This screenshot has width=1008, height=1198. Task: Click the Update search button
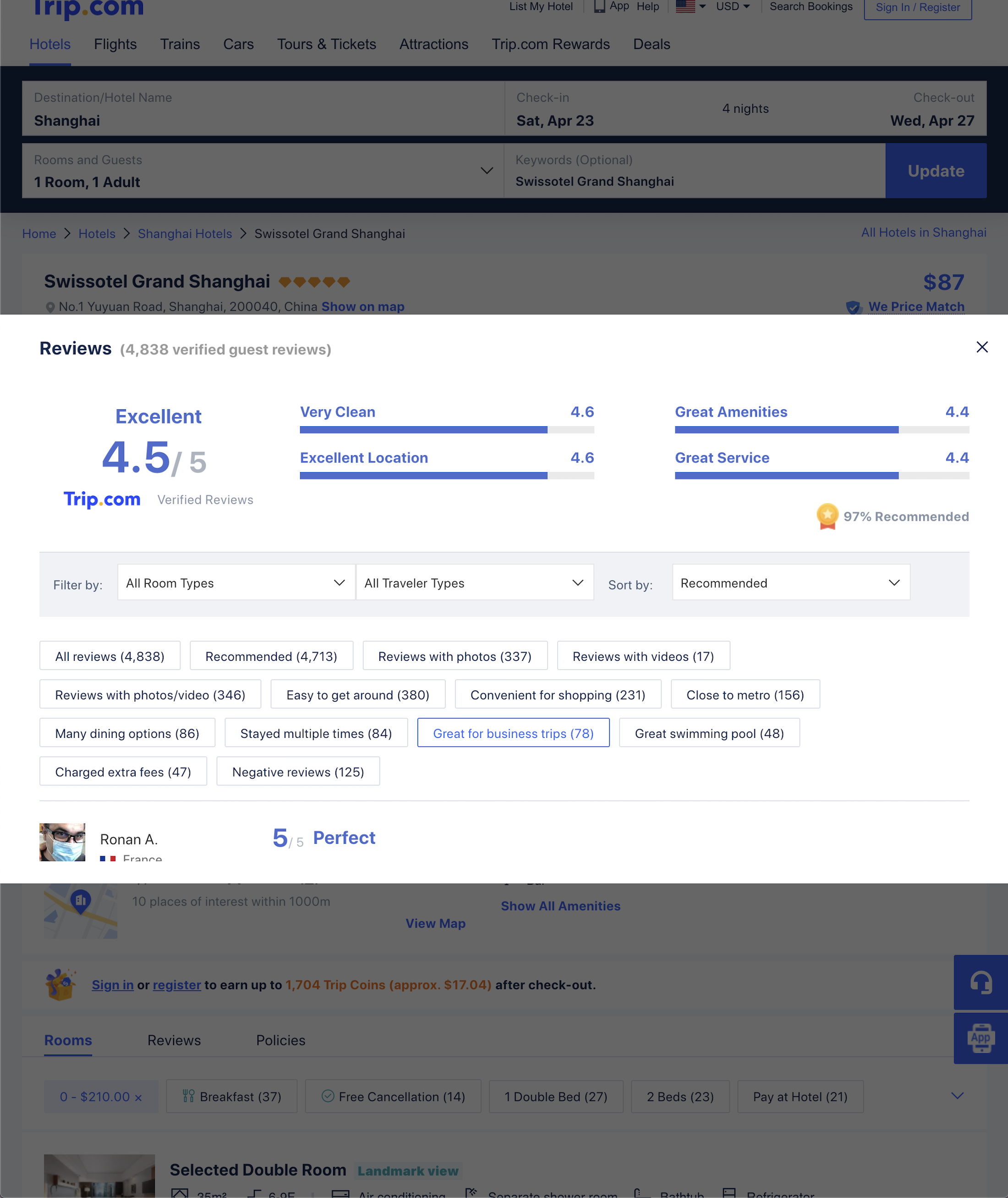pyautogui.click(x=936, y=171)
